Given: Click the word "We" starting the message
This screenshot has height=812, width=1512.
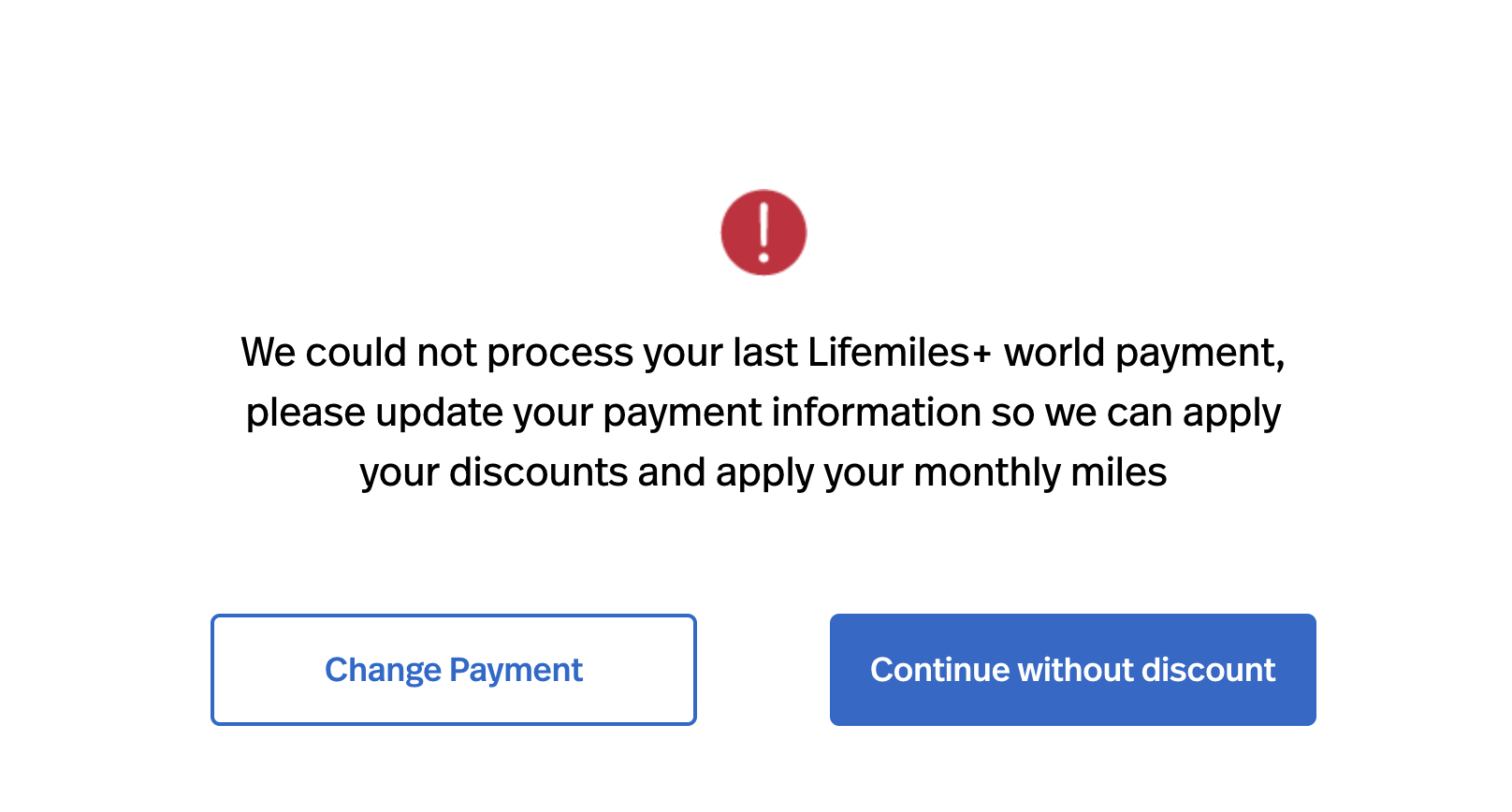Looking at the screenshot, I should (x=268, y=354).
